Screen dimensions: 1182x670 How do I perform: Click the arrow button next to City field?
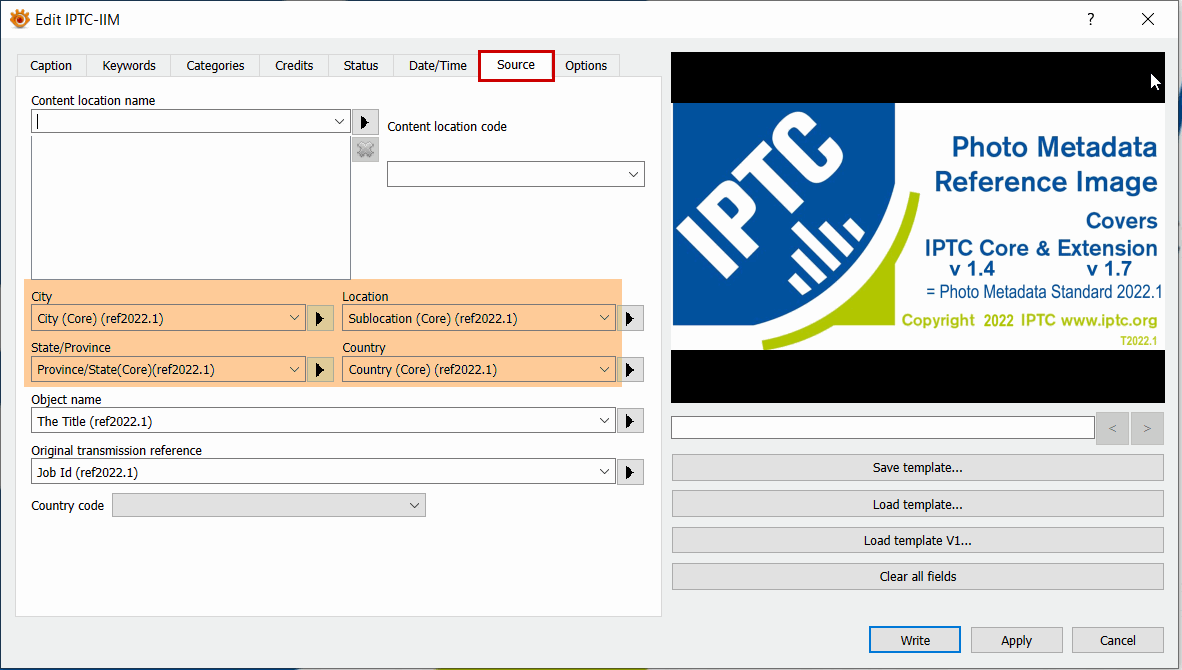tap(320, 319)
